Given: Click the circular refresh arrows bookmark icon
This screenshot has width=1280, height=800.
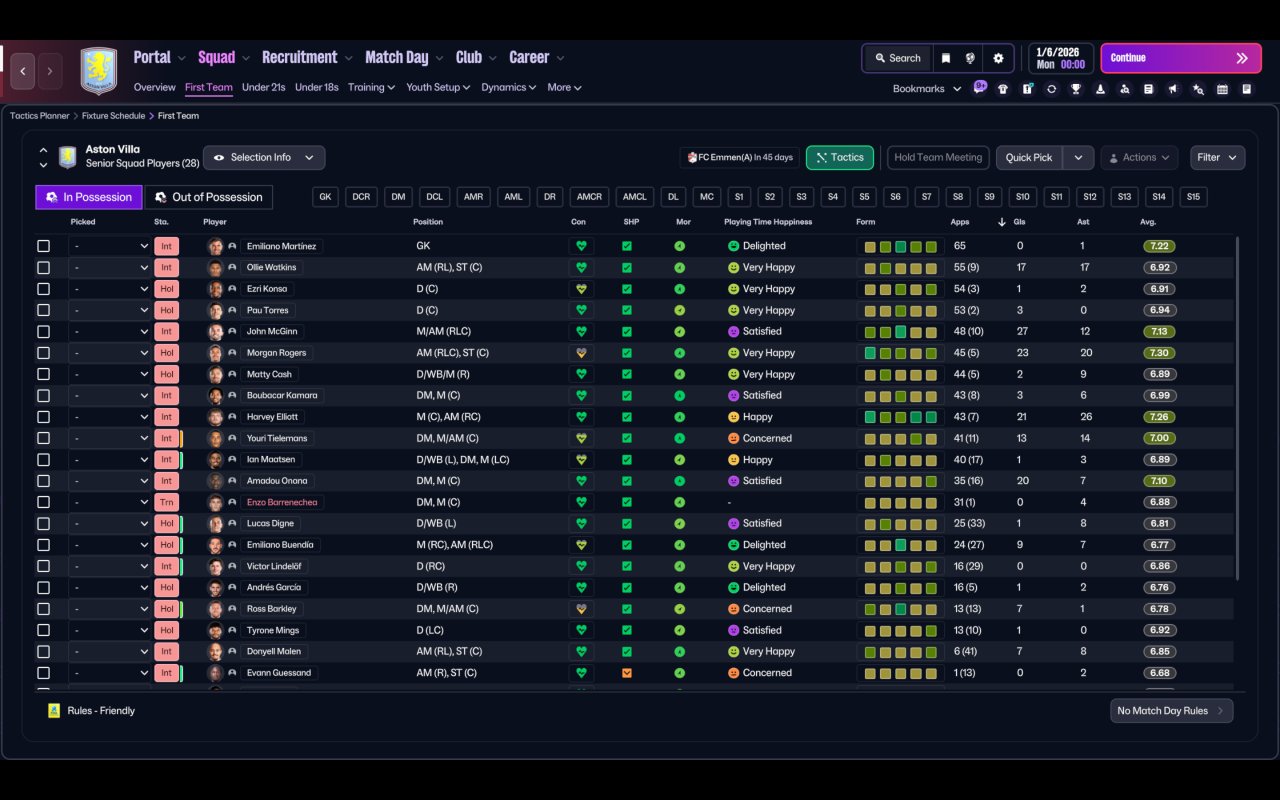Looking at the screenshot, I should pyautogui.click(x=1051, y=89).
